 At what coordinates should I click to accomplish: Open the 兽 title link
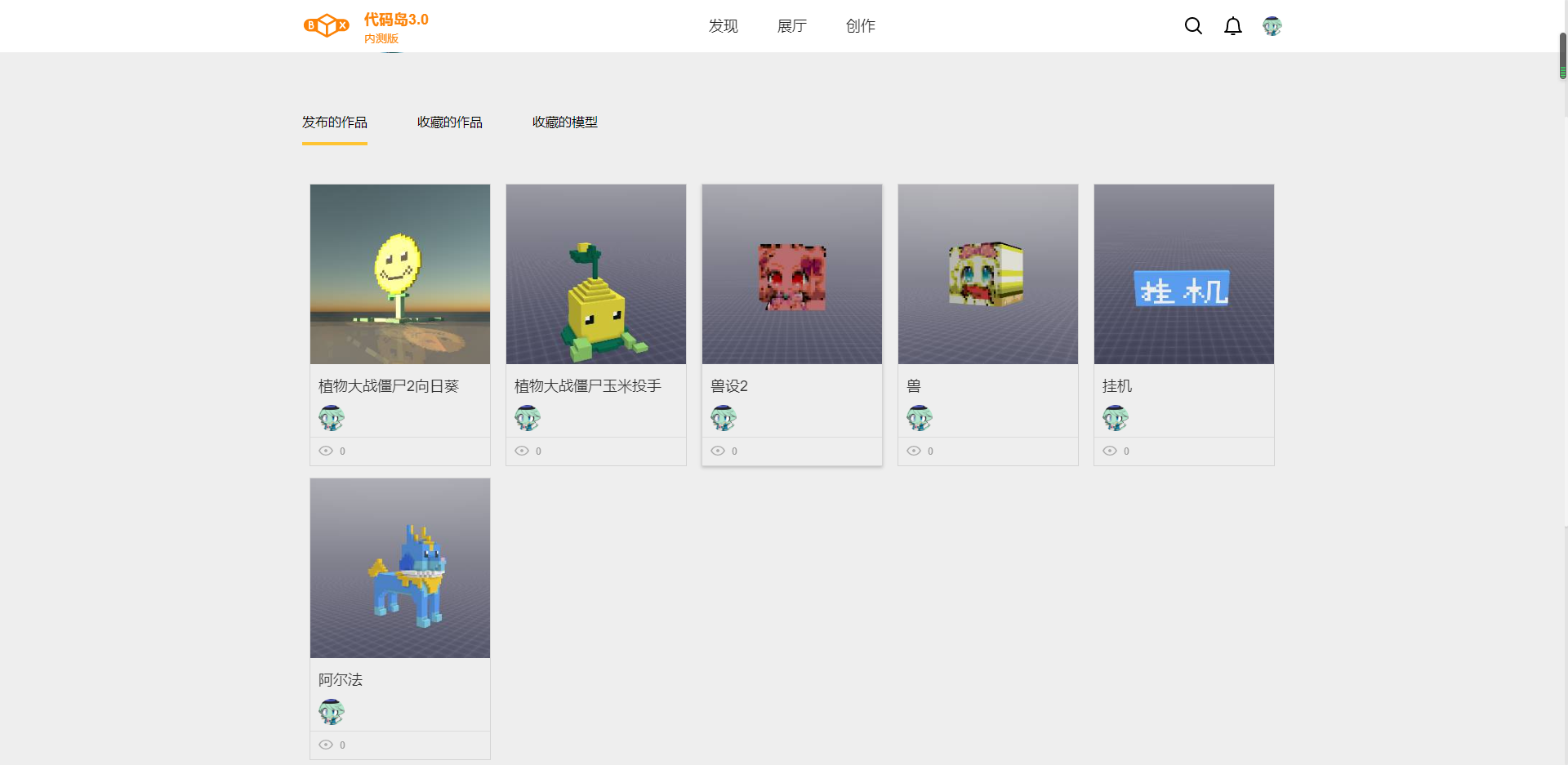point(914,386)
